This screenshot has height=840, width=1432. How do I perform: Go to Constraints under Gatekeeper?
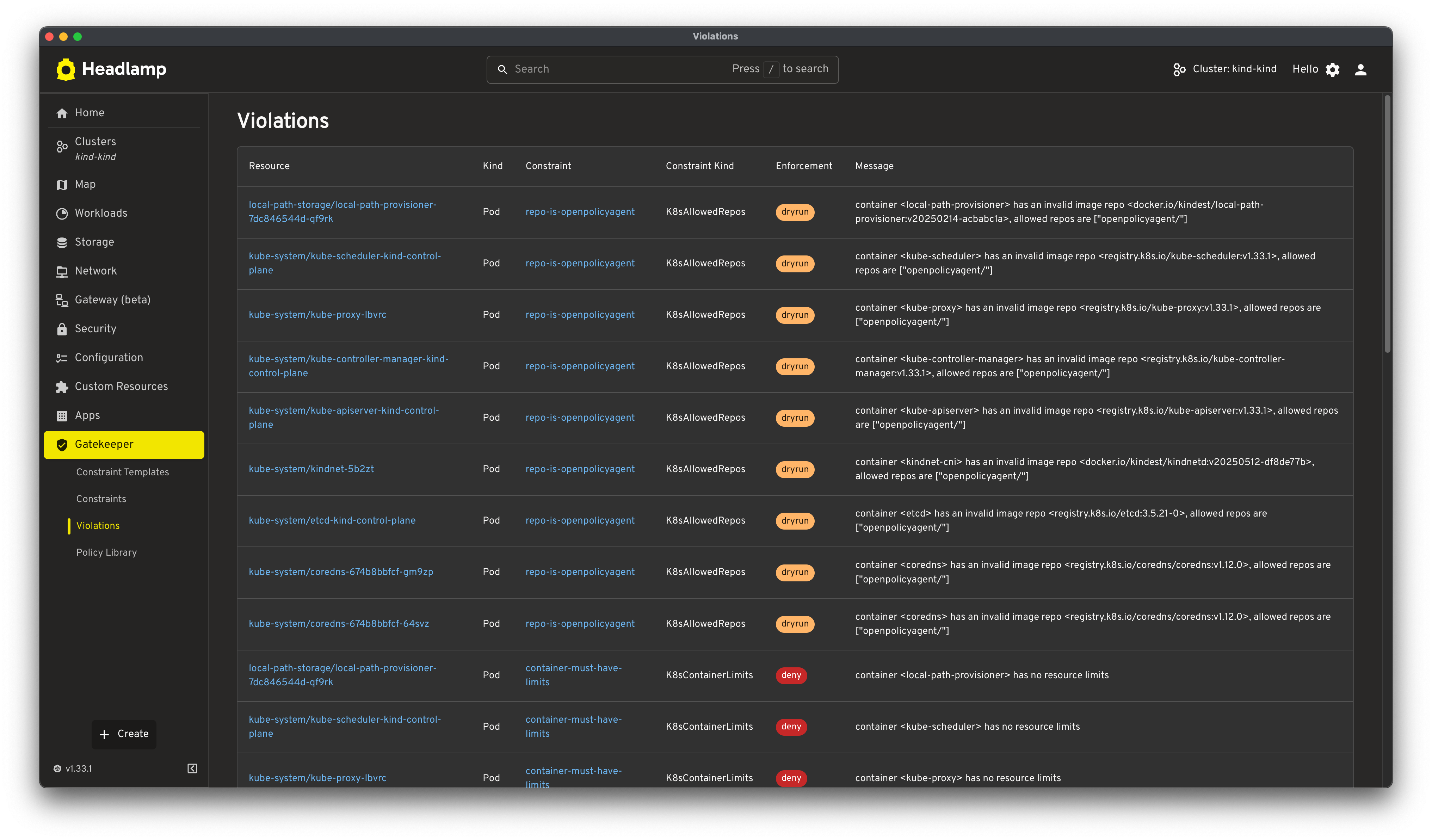(x=101, y=499)
